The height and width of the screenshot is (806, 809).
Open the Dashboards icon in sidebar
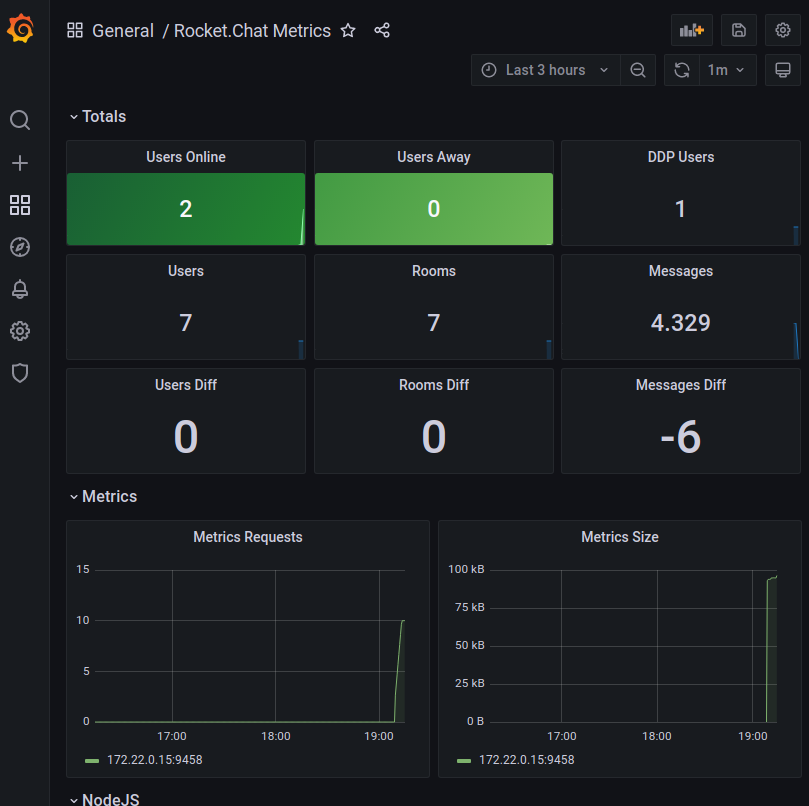click(x=20, y=205)
